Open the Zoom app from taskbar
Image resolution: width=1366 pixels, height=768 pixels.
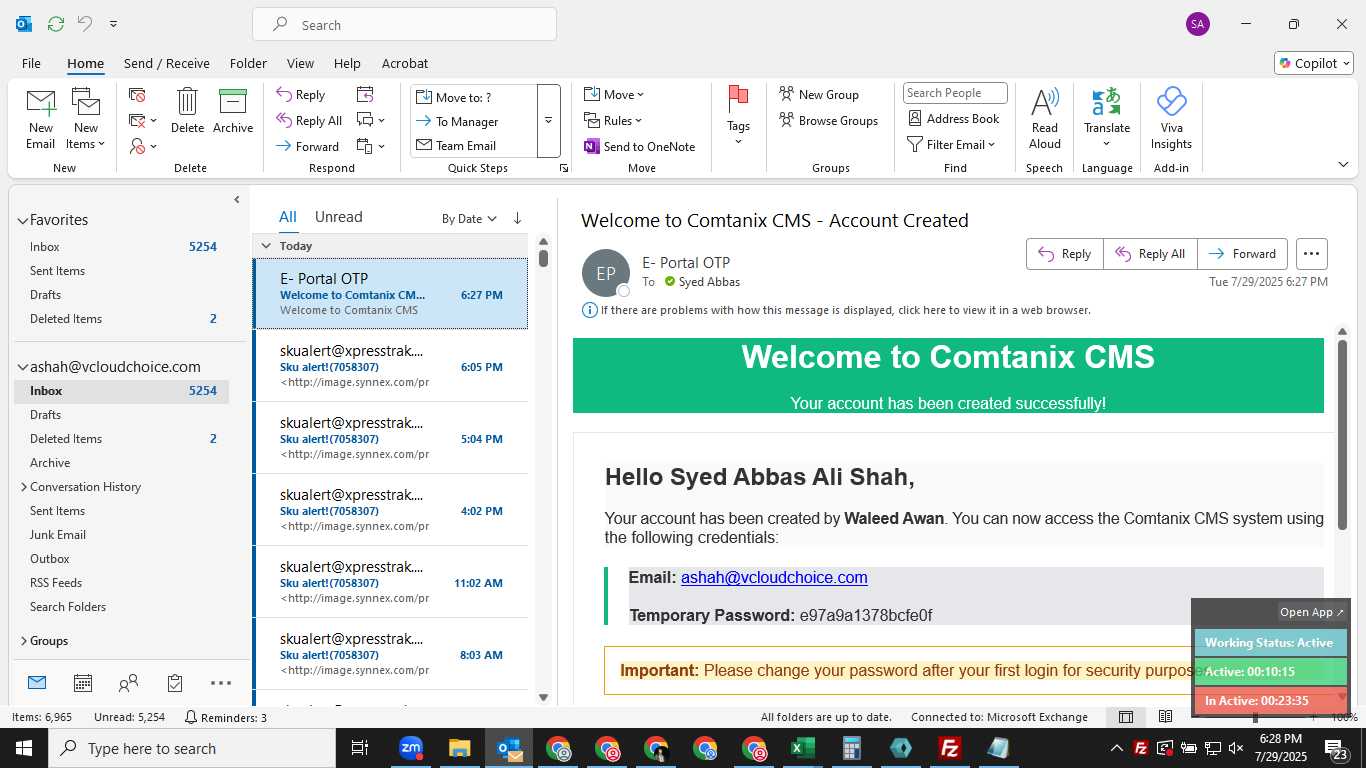tap(411, 748)
